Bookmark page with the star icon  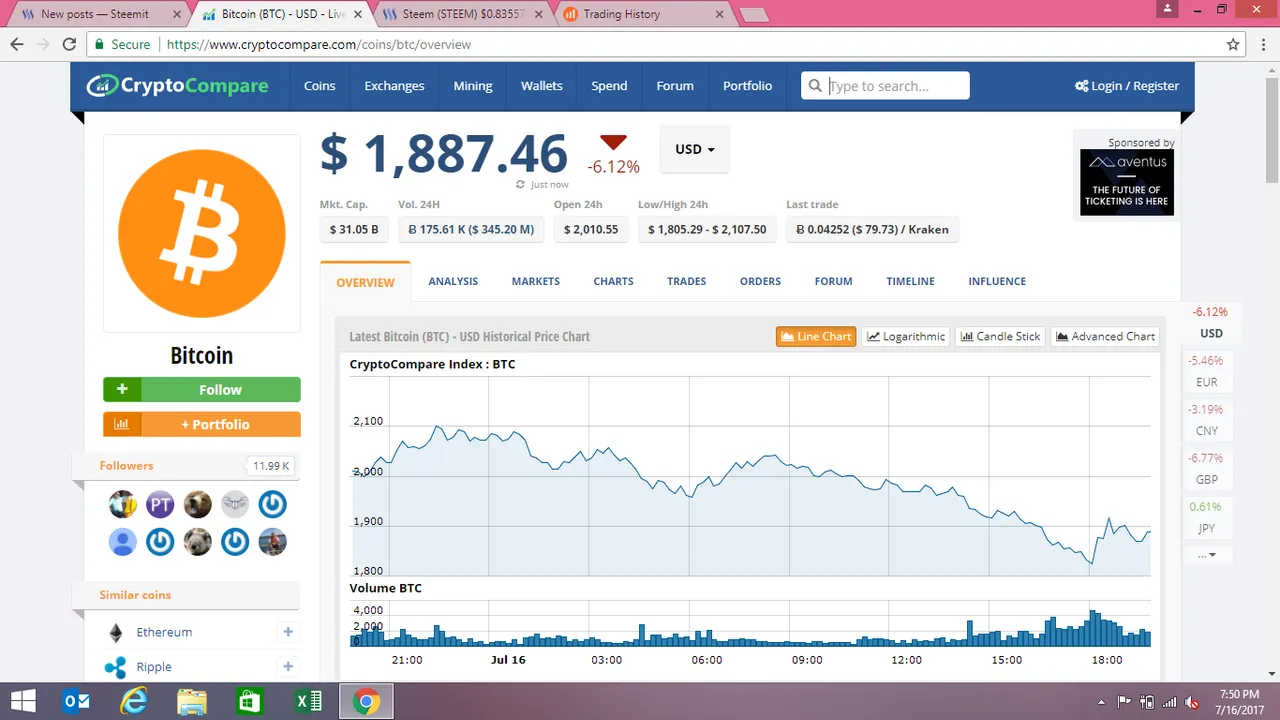[1234, 44]
